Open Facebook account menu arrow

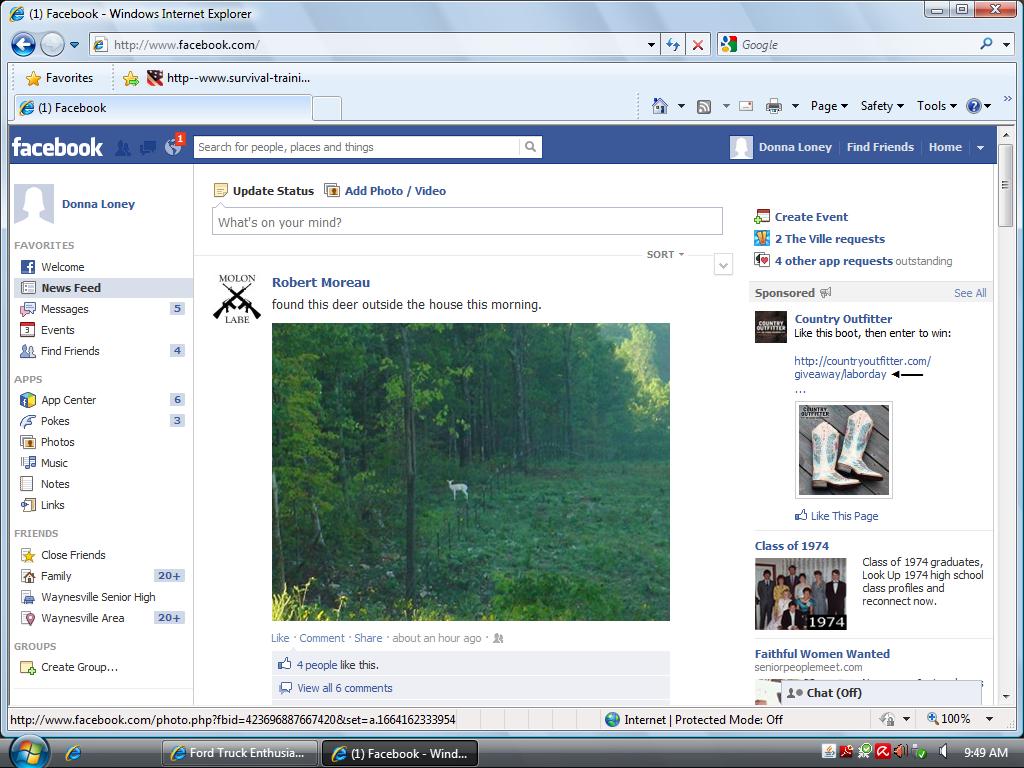coord(980,148)
